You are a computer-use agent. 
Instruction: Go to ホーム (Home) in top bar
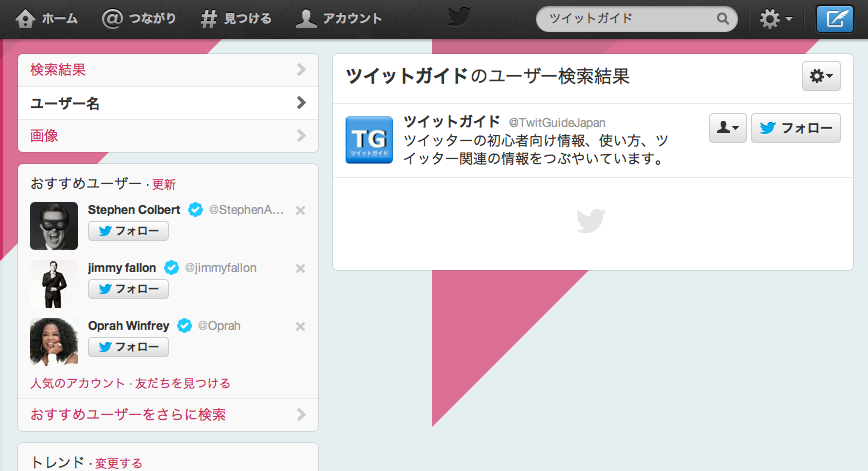(46, 19)
